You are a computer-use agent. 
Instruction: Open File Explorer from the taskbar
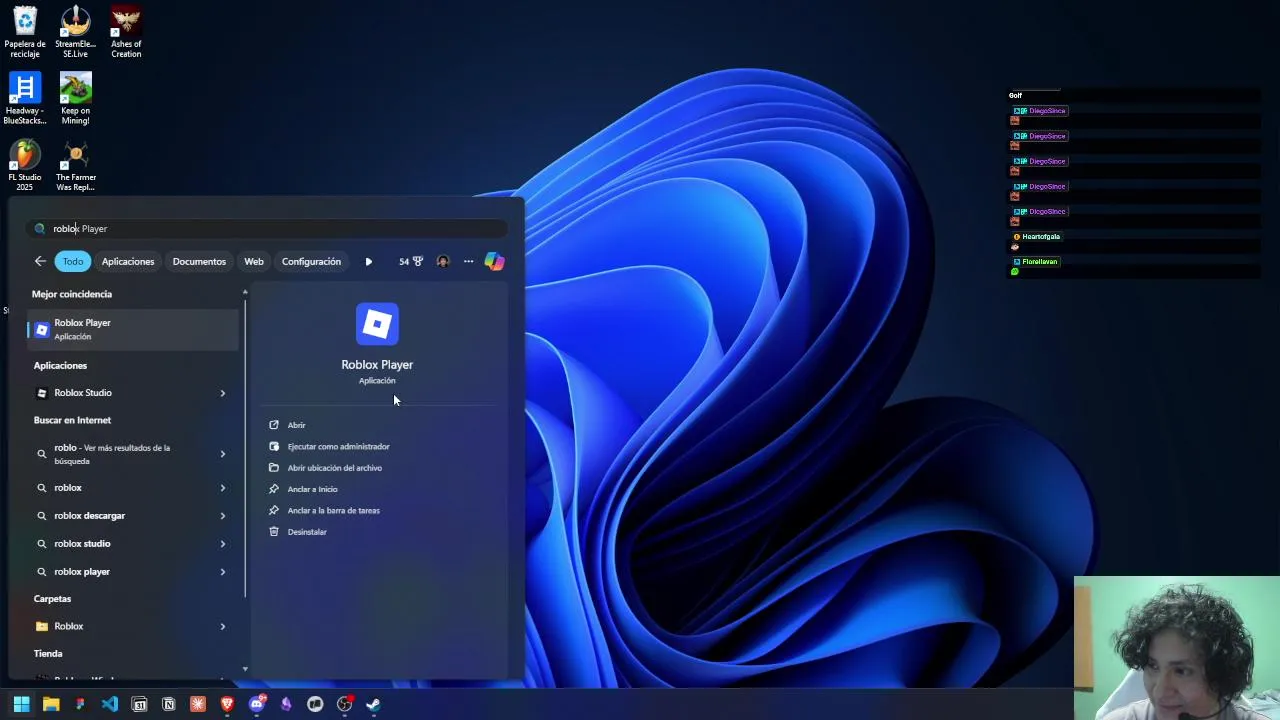click(51, 704)
